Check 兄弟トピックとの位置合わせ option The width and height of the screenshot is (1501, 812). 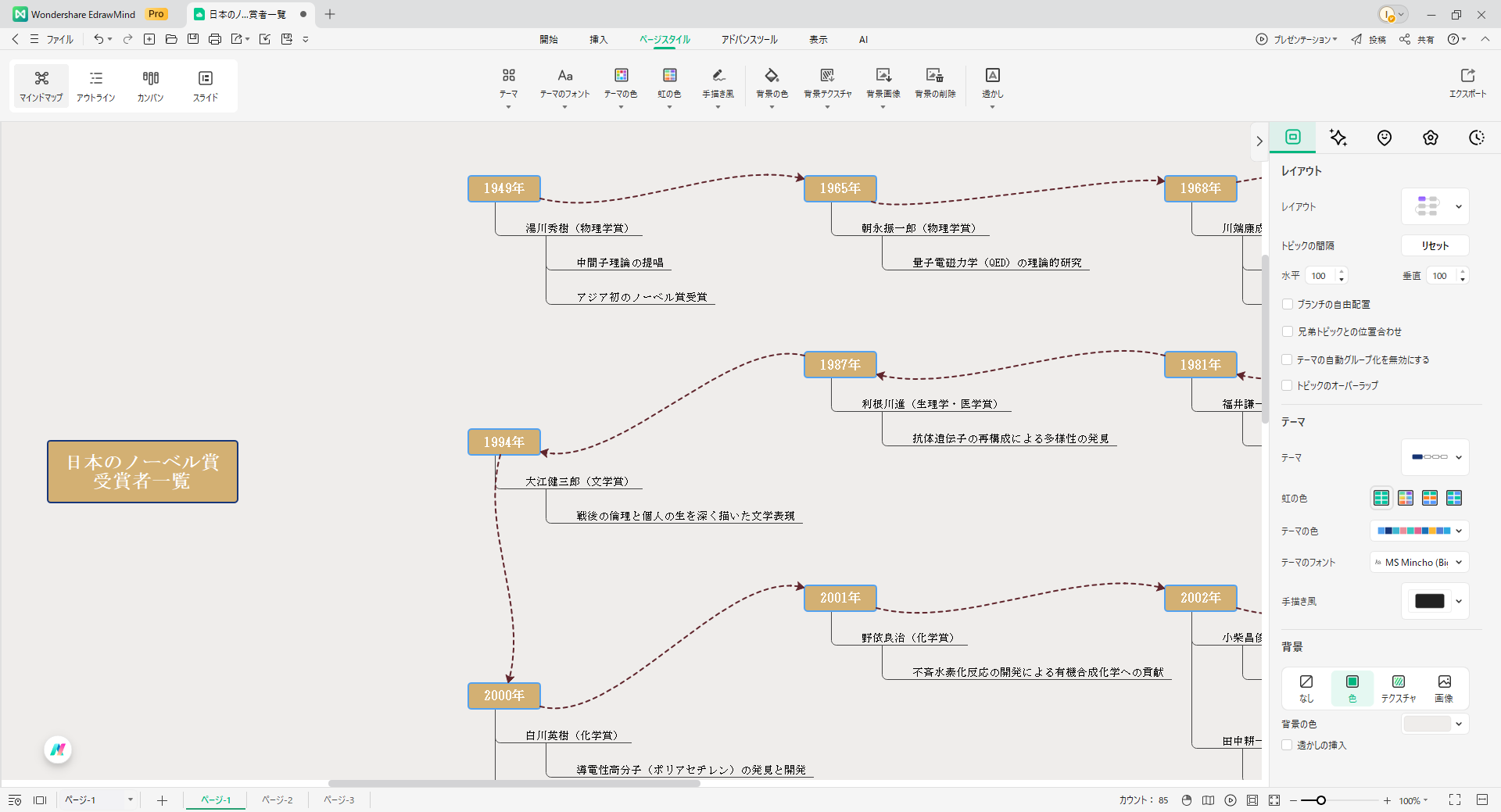pyautogui.click(x=1288, y=331)
